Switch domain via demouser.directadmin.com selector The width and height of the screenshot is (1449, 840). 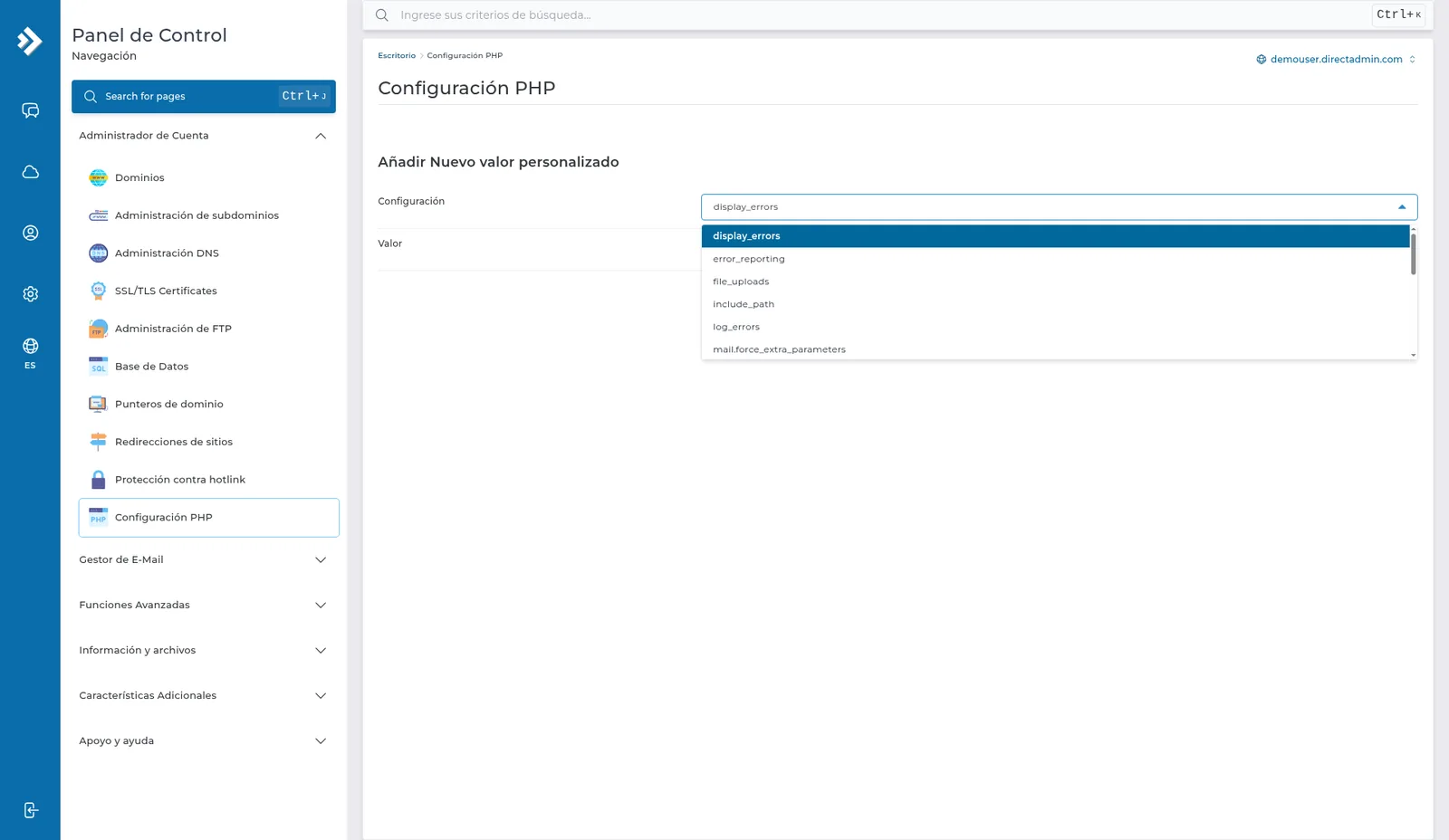tap(1336, 59)
